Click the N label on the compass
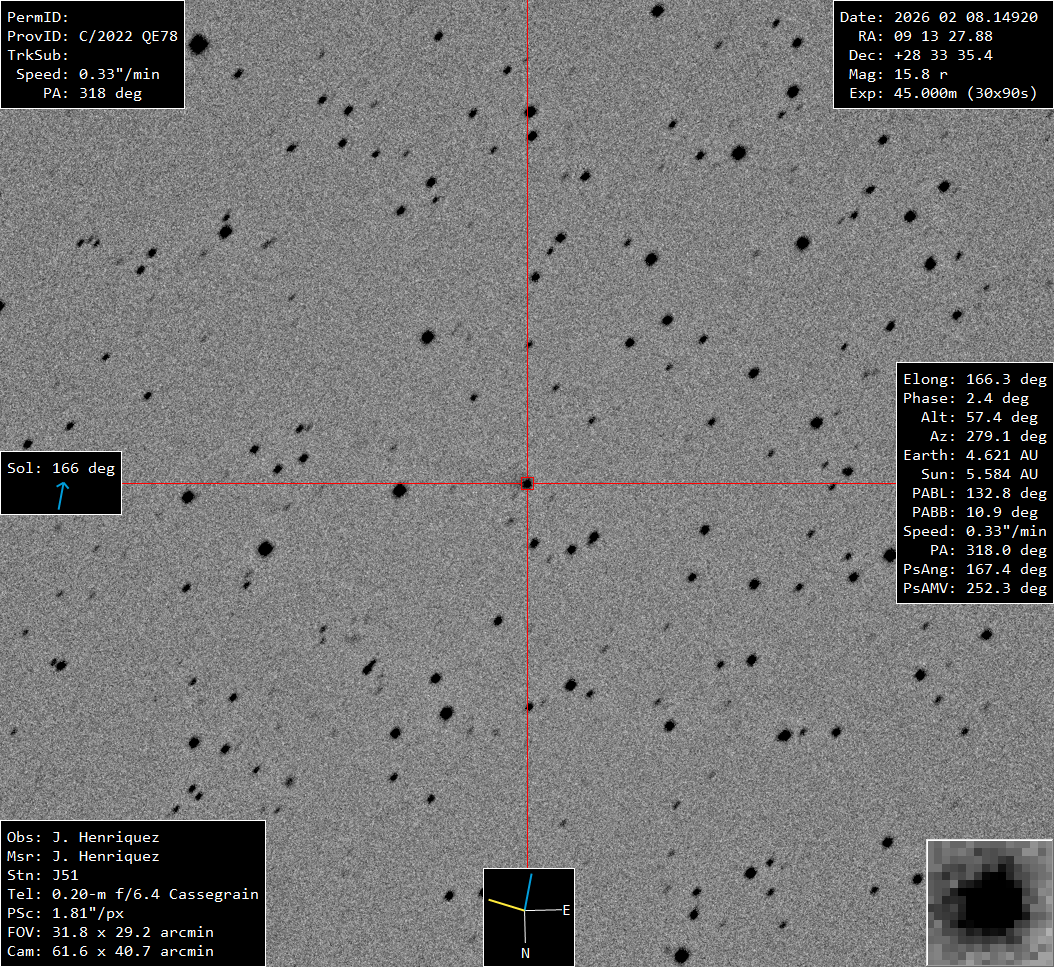Viewport: 1054px width, 967px height. point(525,953)
